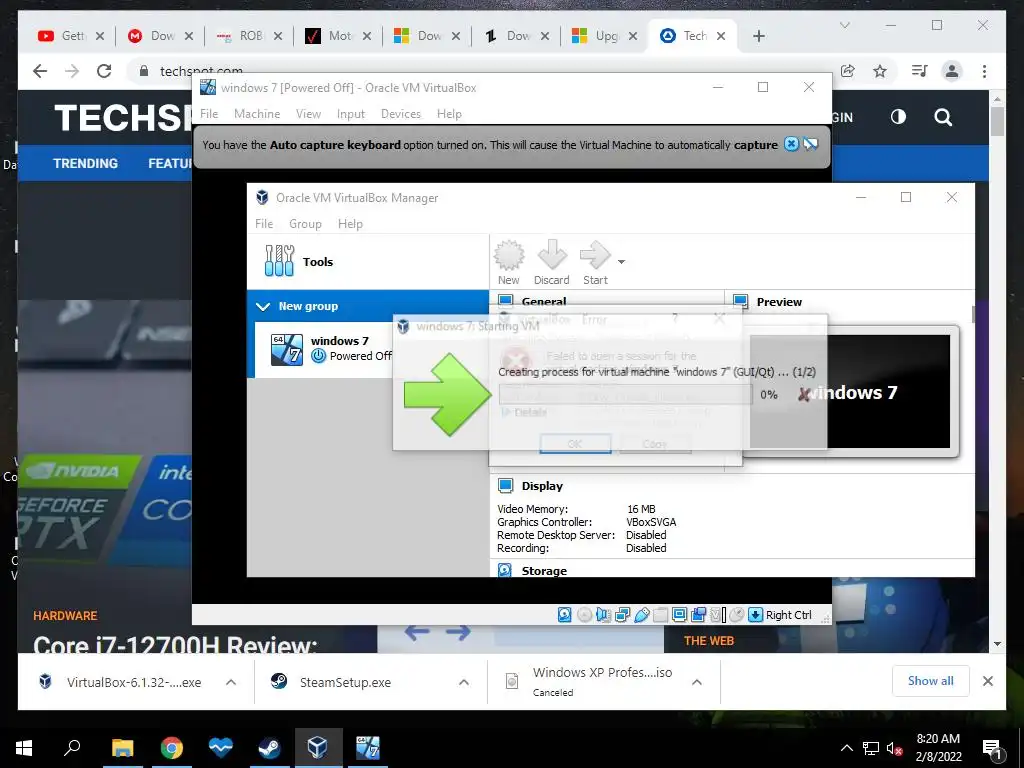
Task: Show hidden system tray icons chevron
Action: coord(846,748)
